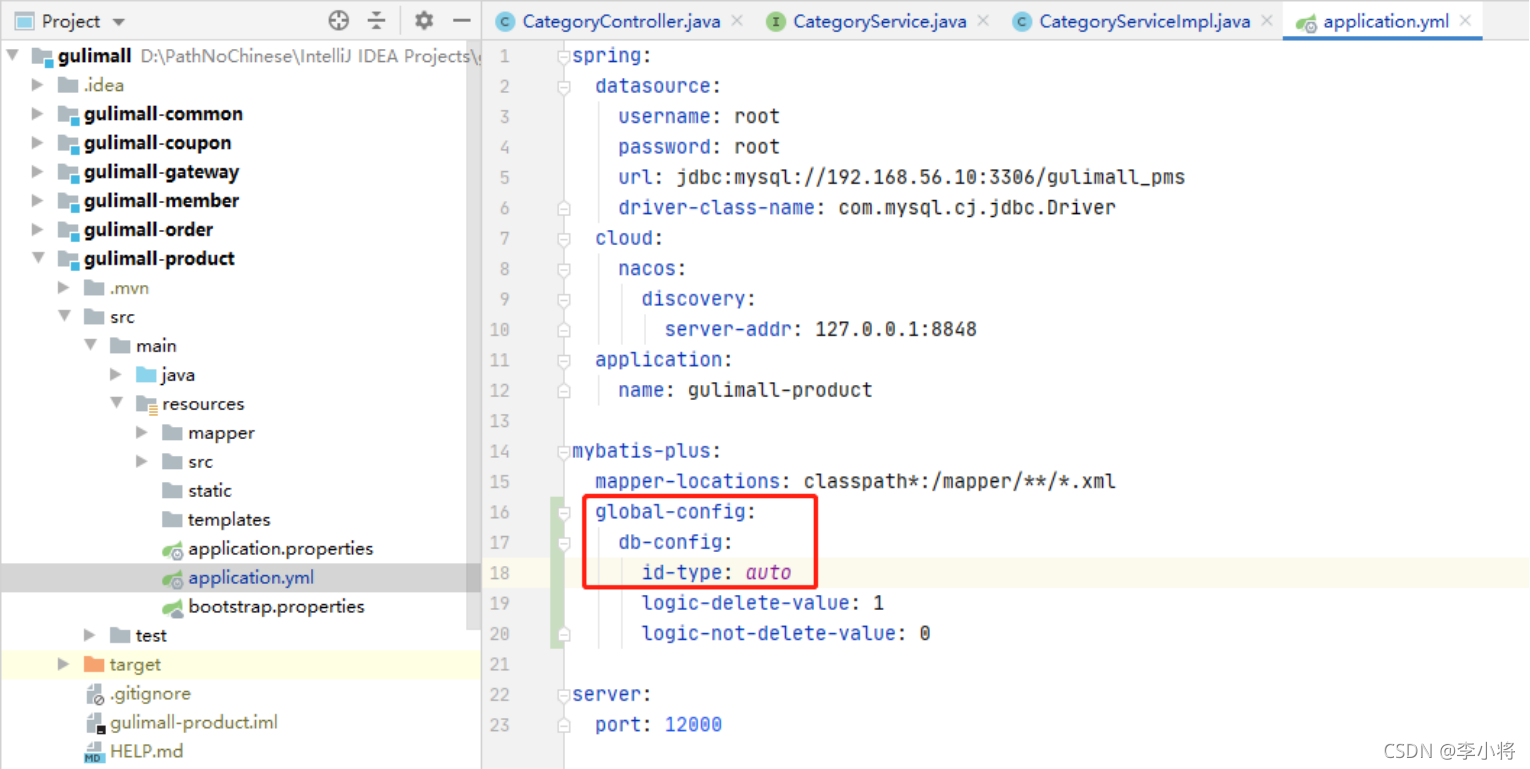Close the CategoryController.java tab
The width and height of the screenshot is (1530, 769).
point(737,20)
